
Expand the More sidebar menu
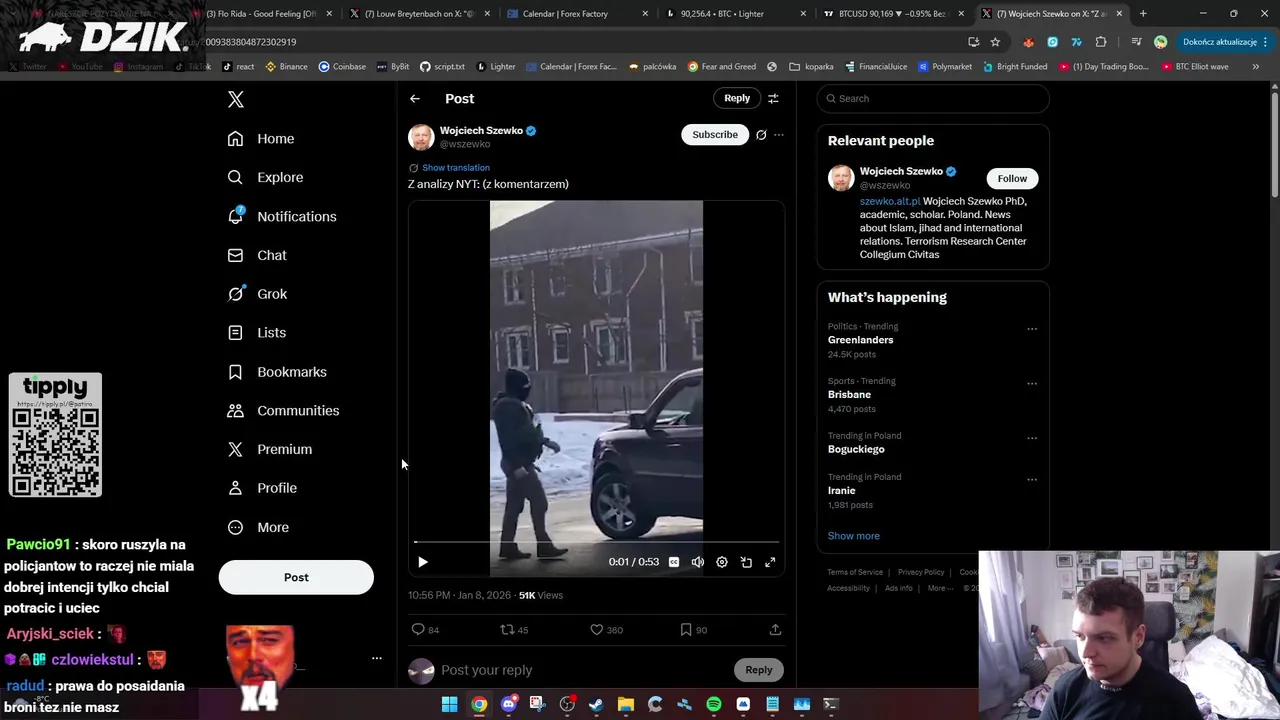pos(258,527)
